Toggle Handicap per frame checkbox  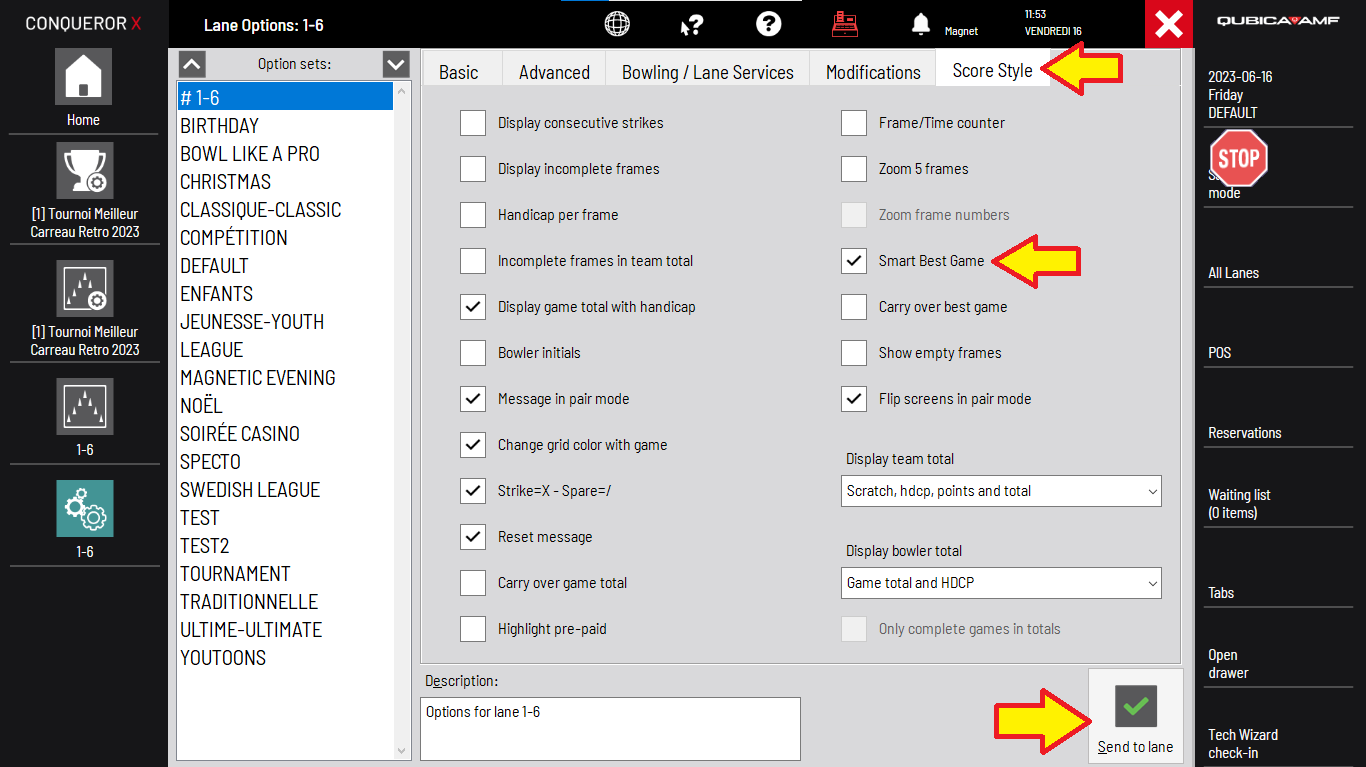click(x=473, y=215)
